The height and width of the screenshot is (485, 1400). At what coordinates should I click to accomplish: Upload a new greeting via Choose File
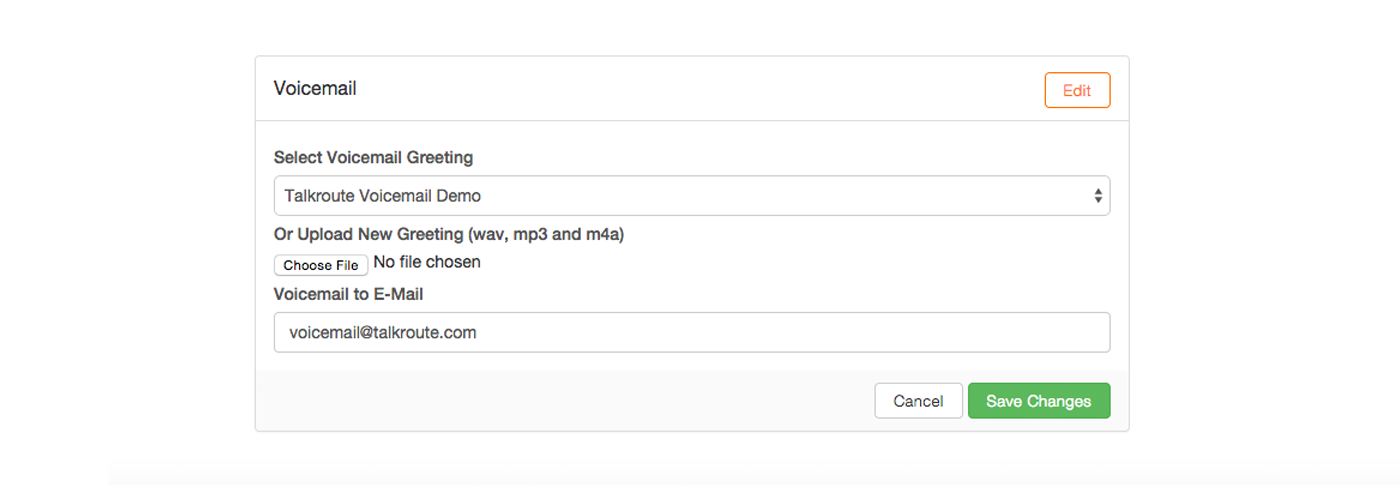coord(321,265)
